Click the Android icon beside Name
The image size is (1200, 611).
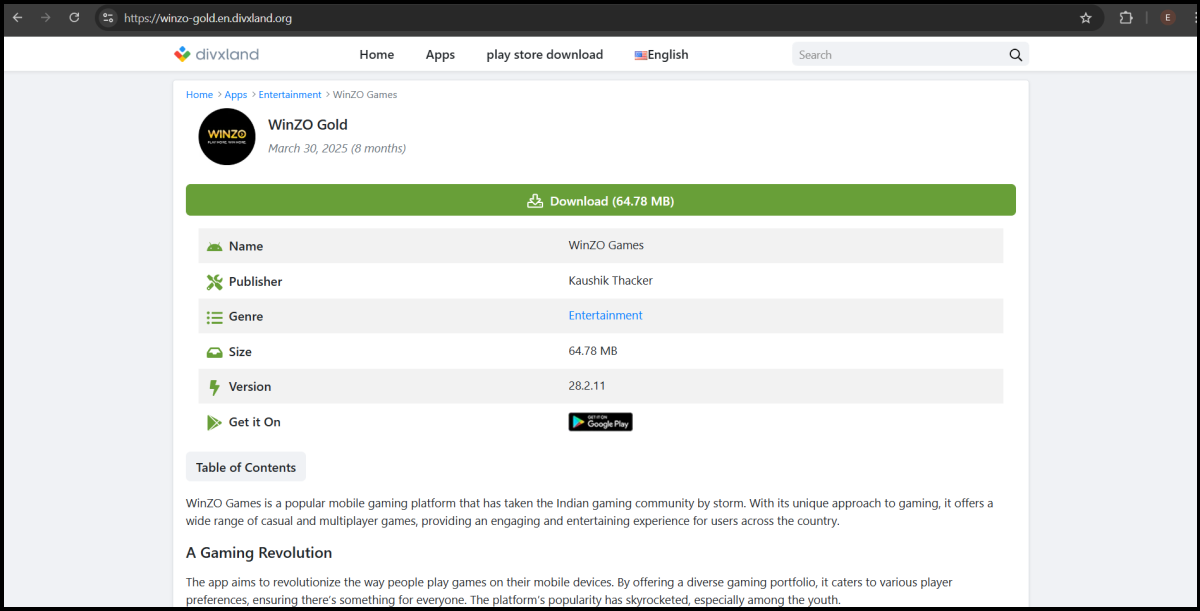click(214, 245)
